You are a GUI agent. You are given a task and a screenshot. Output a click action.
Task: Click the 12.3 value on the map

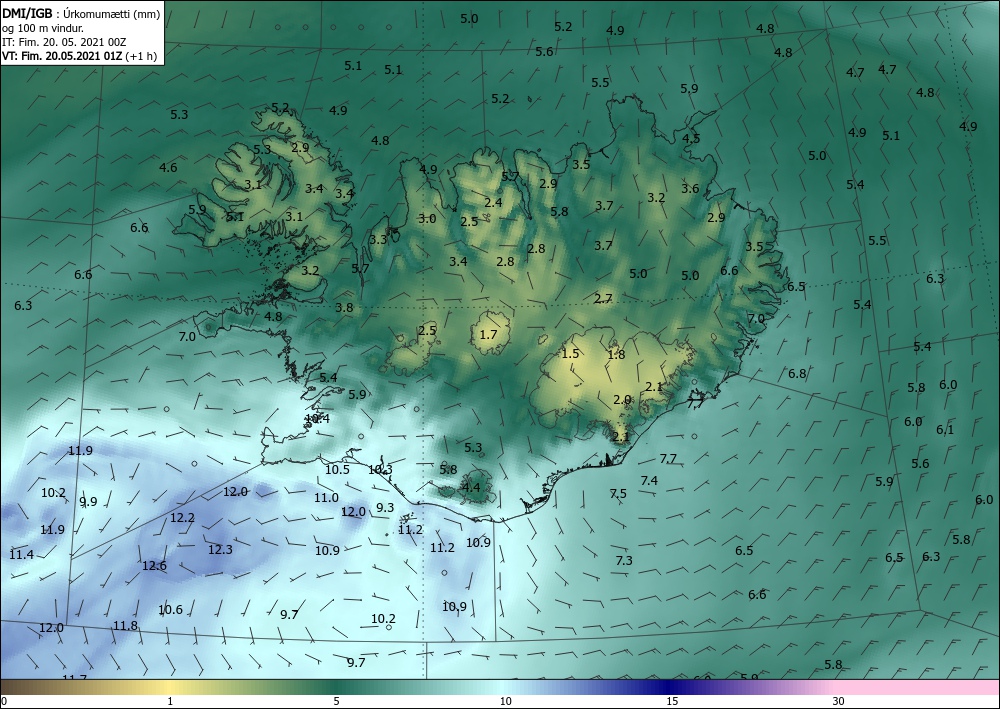(220, 550)
